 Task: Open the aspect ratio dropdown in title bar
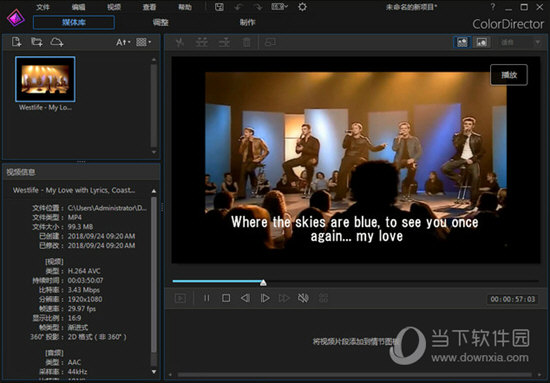[280, 7]
